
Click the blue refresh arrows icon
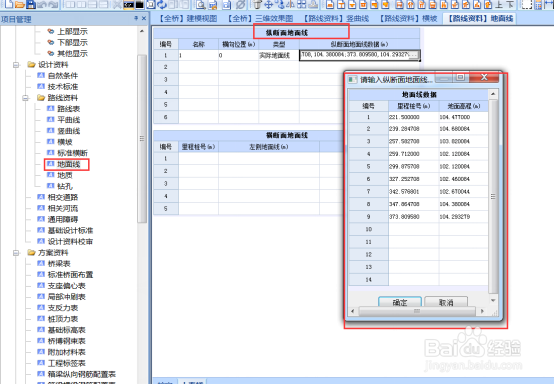click(x=162, y=4)
